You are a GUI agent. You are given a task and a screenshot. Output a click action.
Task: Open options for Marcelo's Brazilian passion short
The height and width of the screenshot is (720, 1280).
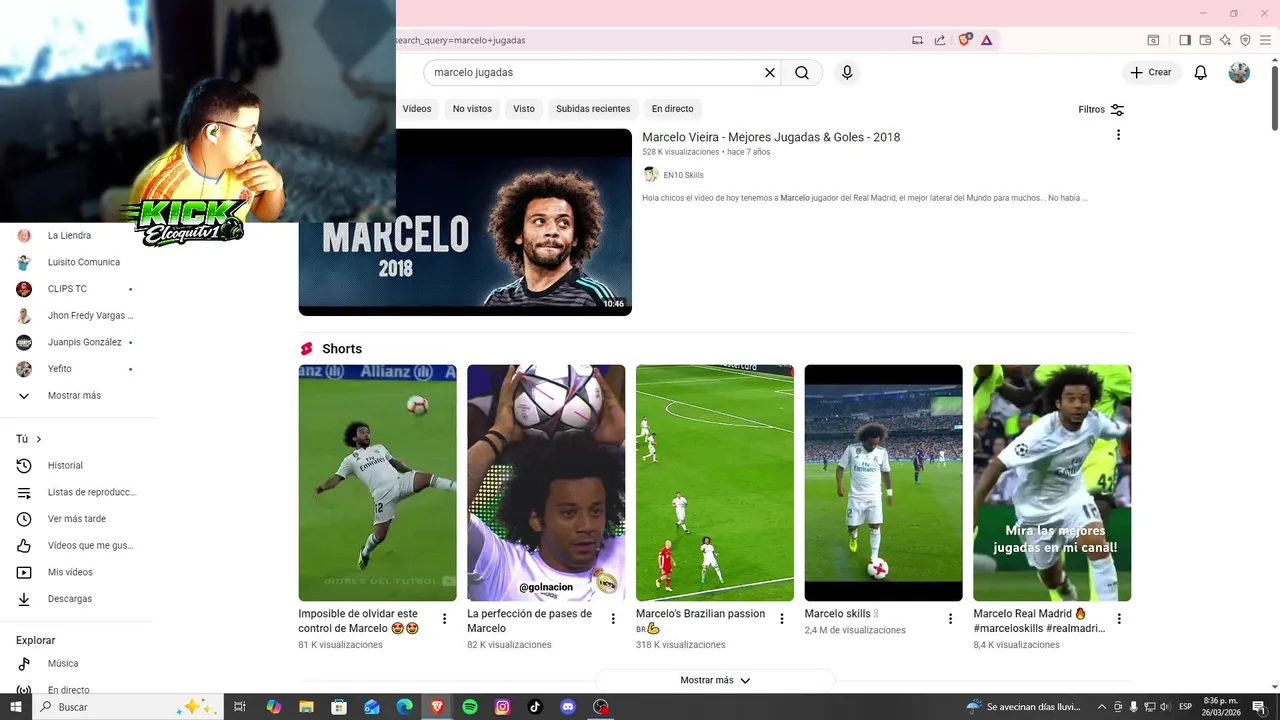(x=782, y=619)
